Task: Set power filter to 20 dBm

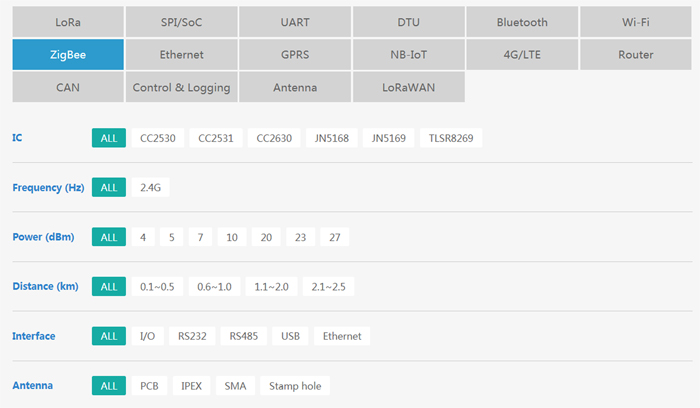Action: (x=266, y=237)
